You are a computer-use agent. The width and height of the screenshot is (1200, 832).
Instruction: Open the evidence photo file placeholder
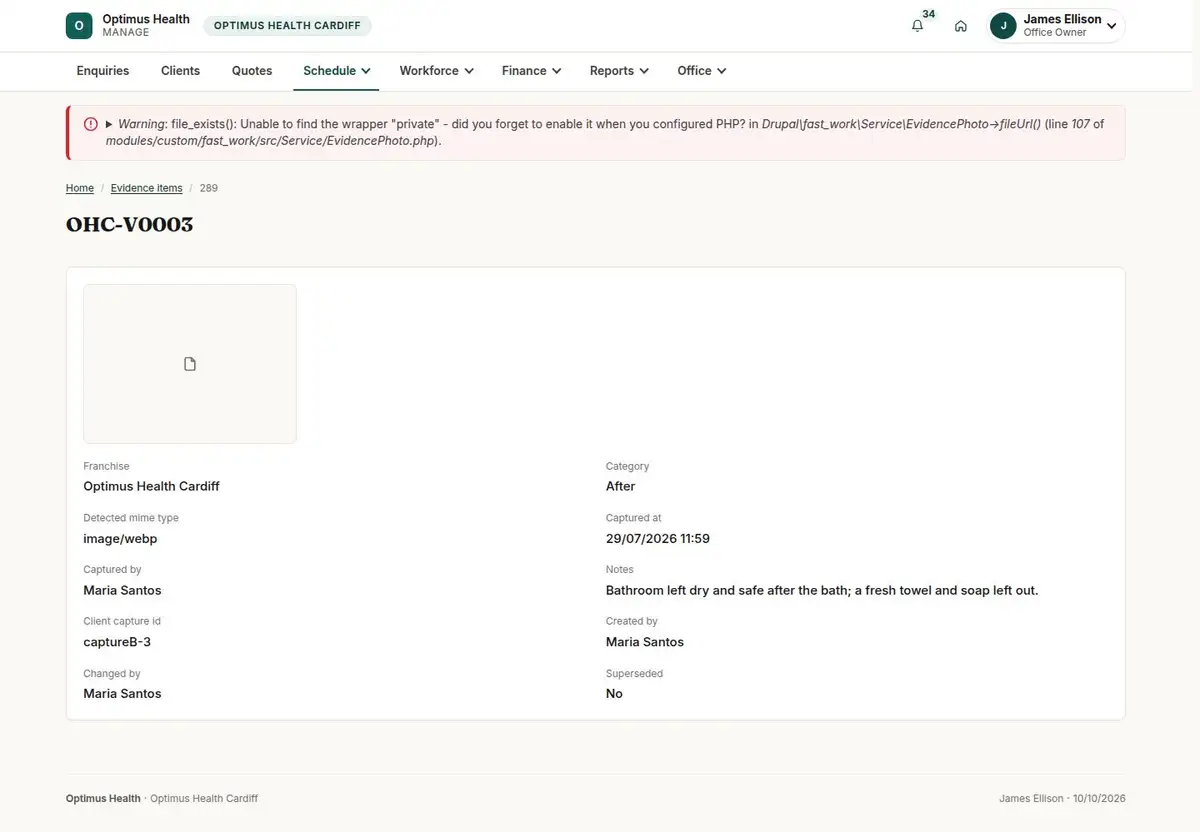tap(190, 364)
